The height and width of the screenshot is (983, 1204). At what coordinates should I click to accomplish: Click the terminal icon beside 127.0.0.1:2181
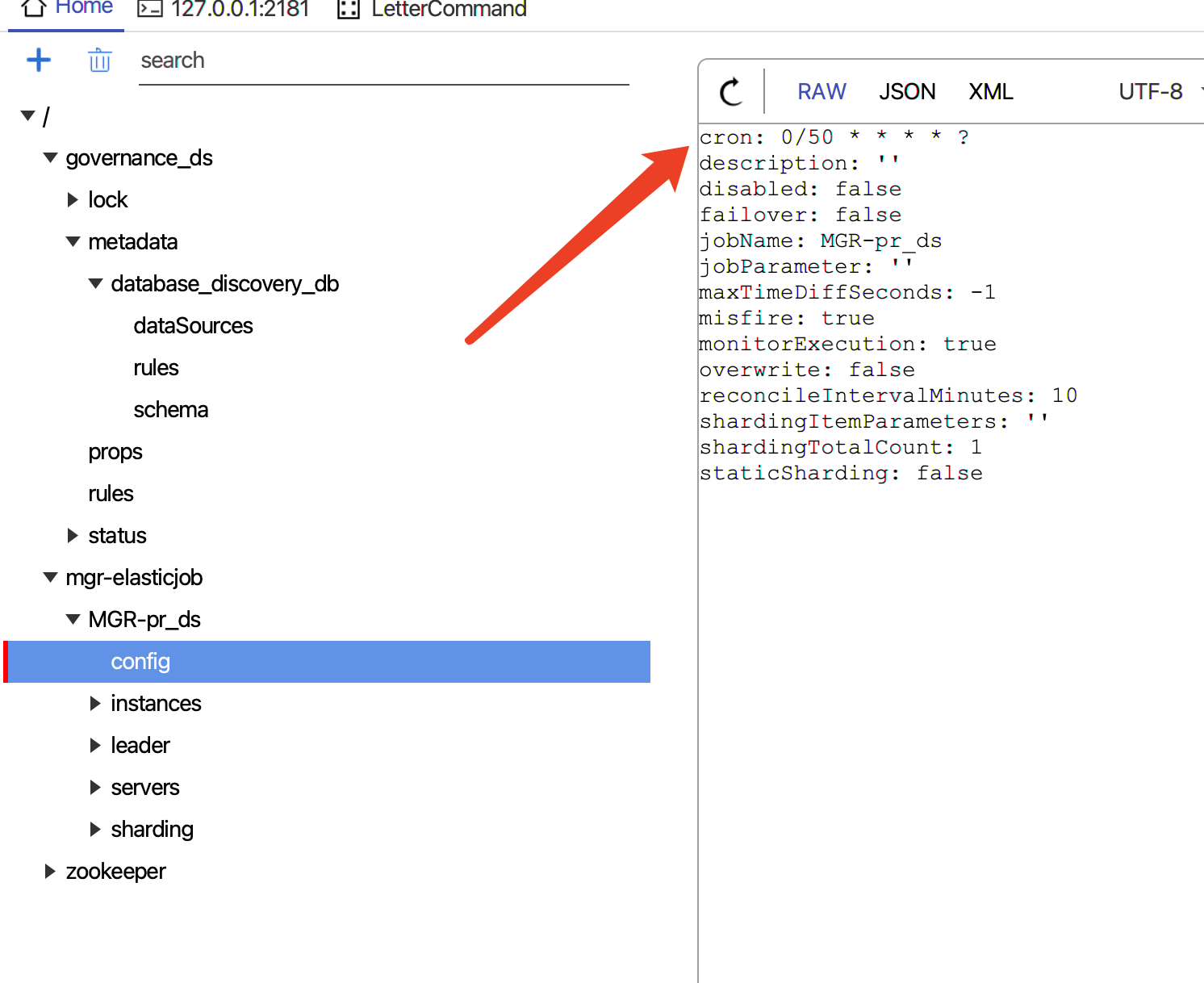150,9
